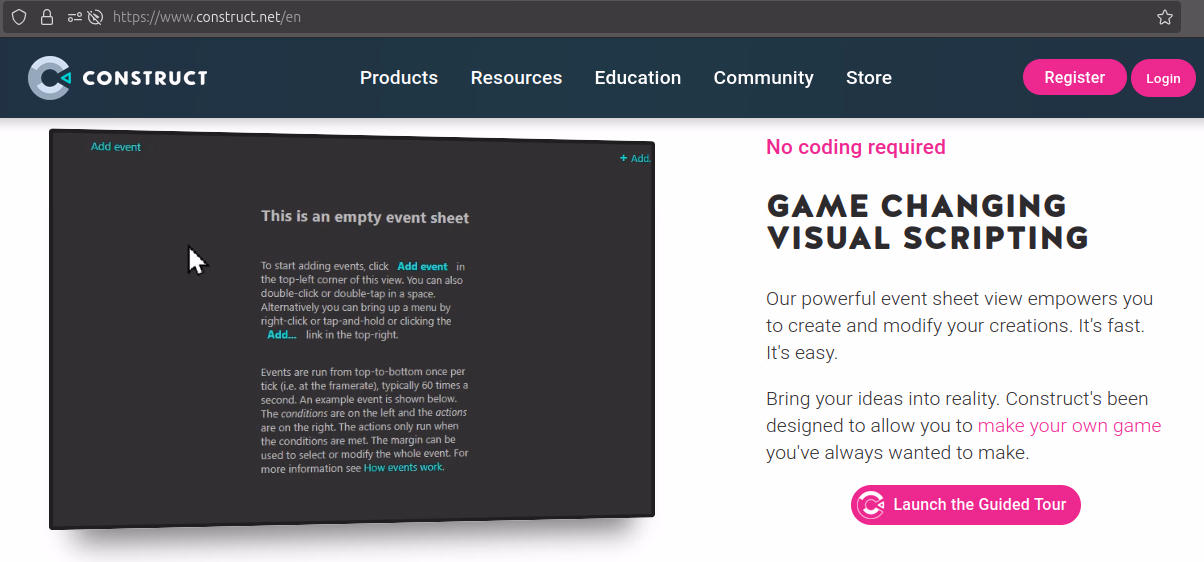Click the permissions icon in the address bar
1204x562 pixels.
pyautogui.click(x=74, y=17)
